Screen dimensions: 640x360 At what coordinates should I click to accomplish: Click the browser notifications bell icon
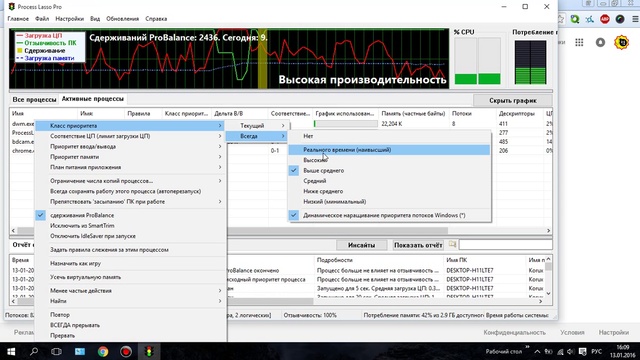(600, 42)
